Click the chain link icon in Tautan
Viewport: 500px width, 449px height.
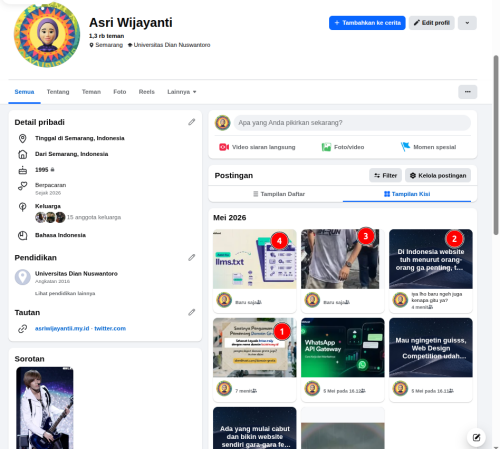click(22, 329)
